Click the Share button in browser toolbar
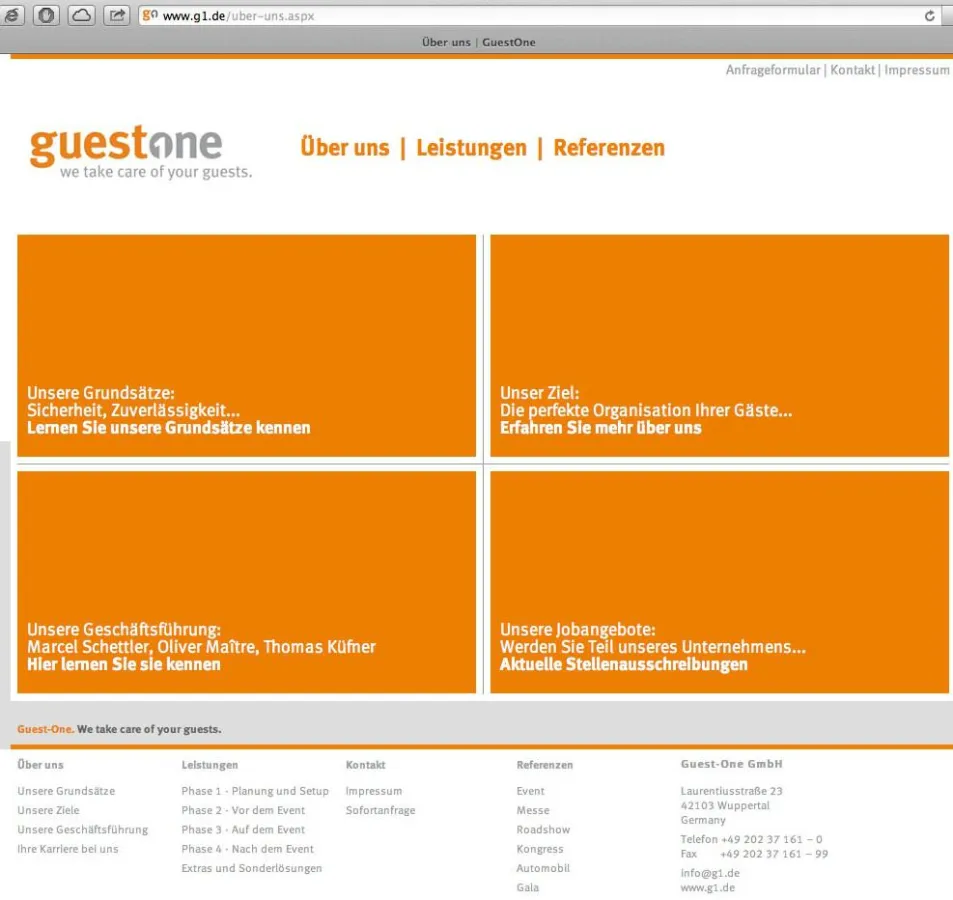Viewport: 953px width, 900px height. [x=117, y=15]
